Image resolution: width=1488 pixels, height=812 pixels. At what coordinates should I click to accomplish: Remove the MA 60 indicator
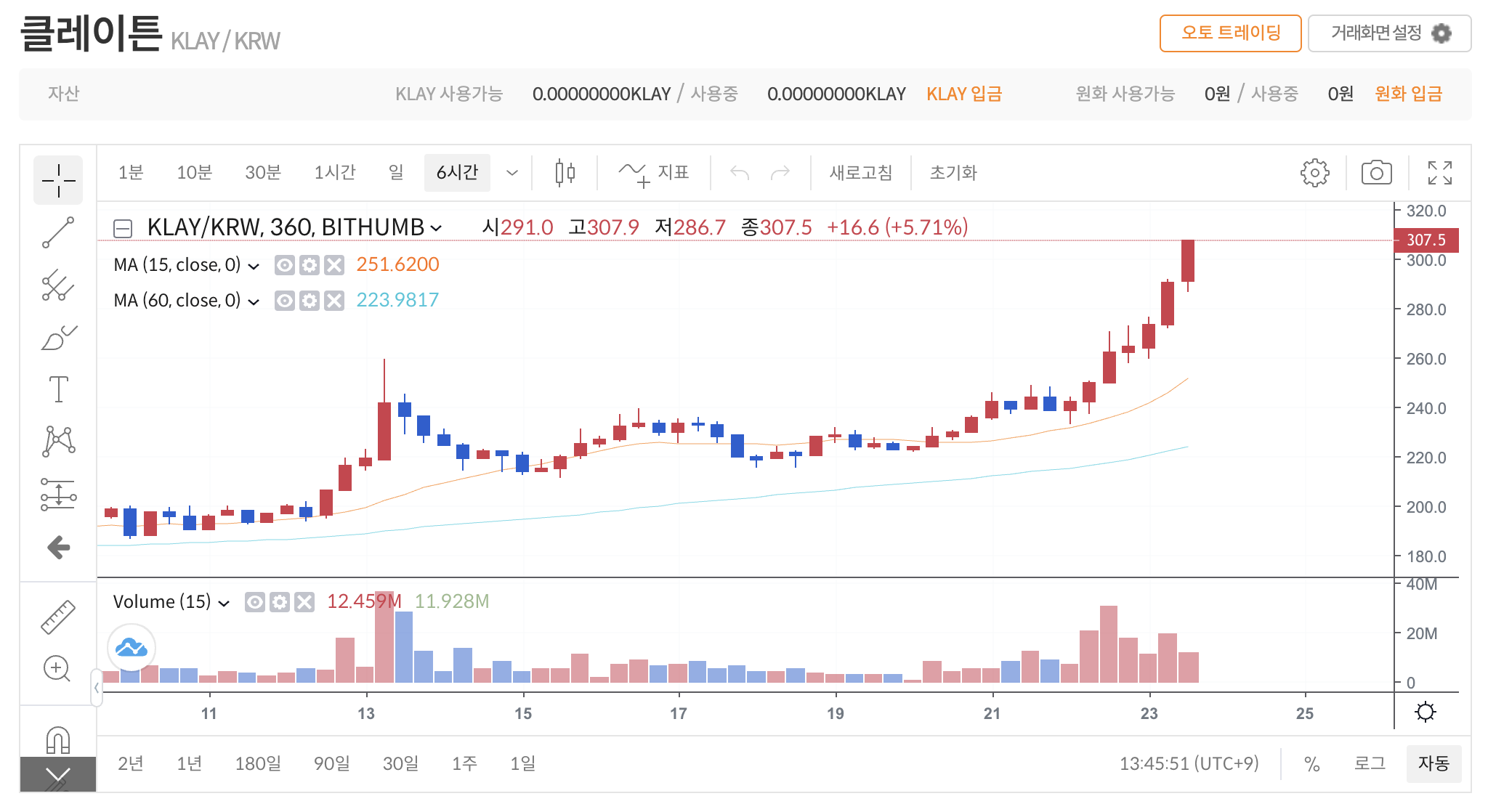(334, 301)
